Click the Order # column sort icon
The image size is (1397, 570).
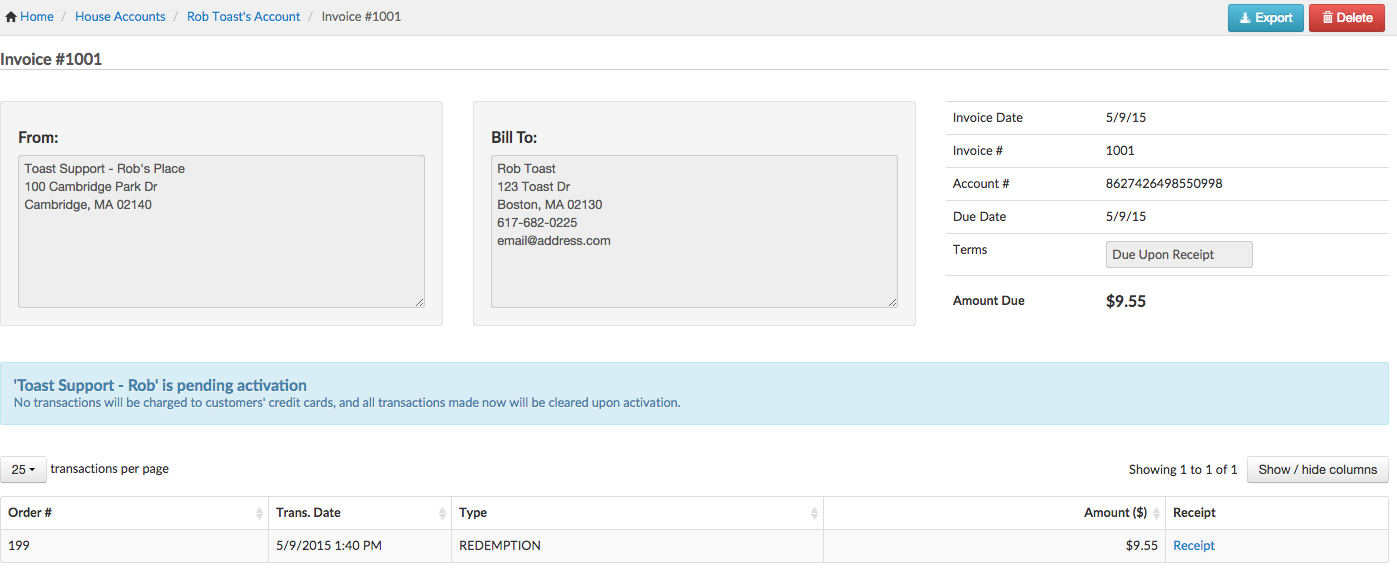pyautogui.click(x=260, y=513)
